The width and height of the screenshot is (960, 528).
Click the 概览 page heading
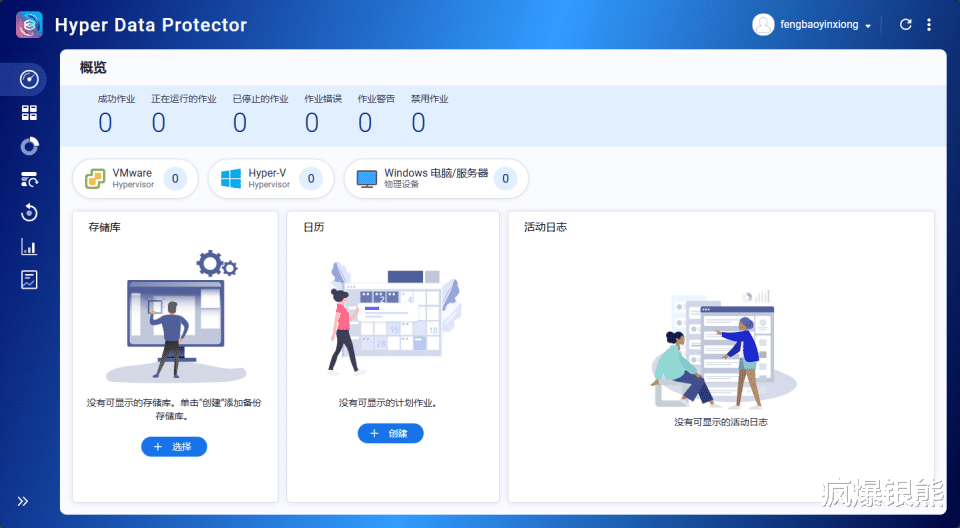coord(93,68)
